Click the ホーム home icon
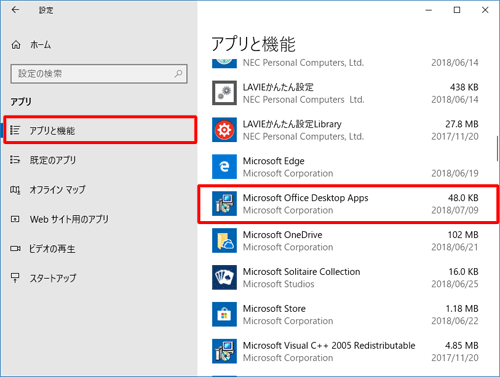This screenshot has height=377, width=500. (16, 45)
